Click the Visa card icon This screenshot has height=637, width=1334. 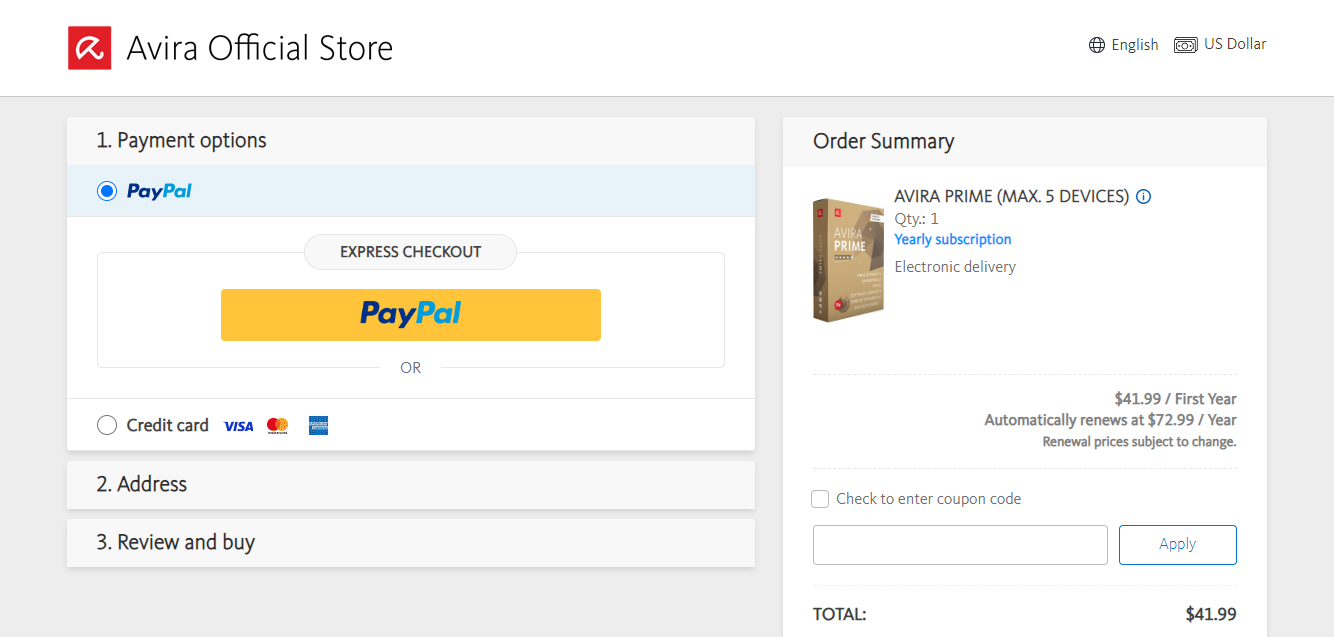click(238, 426)
